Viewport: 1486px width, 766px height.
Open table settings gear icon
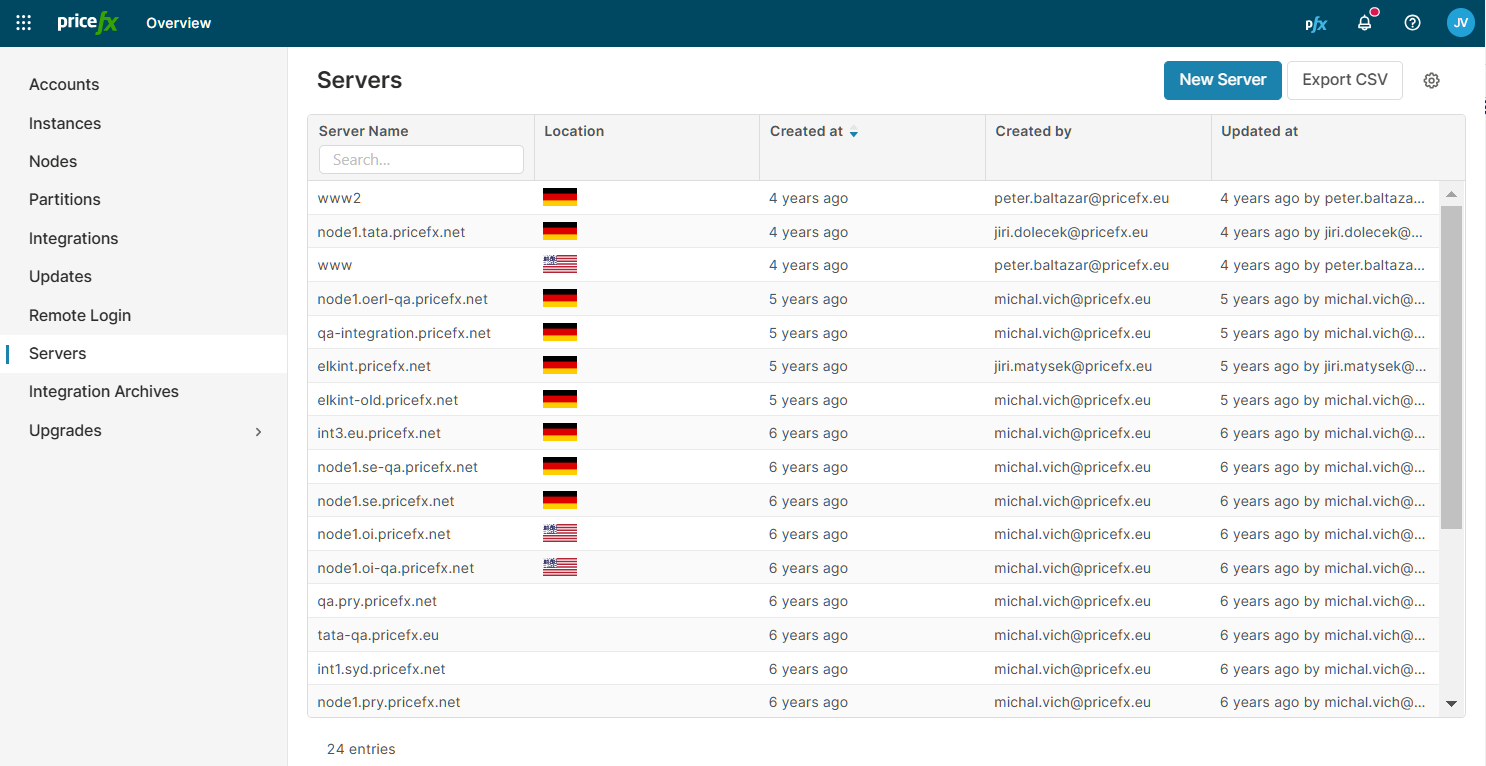[1431, 81]
